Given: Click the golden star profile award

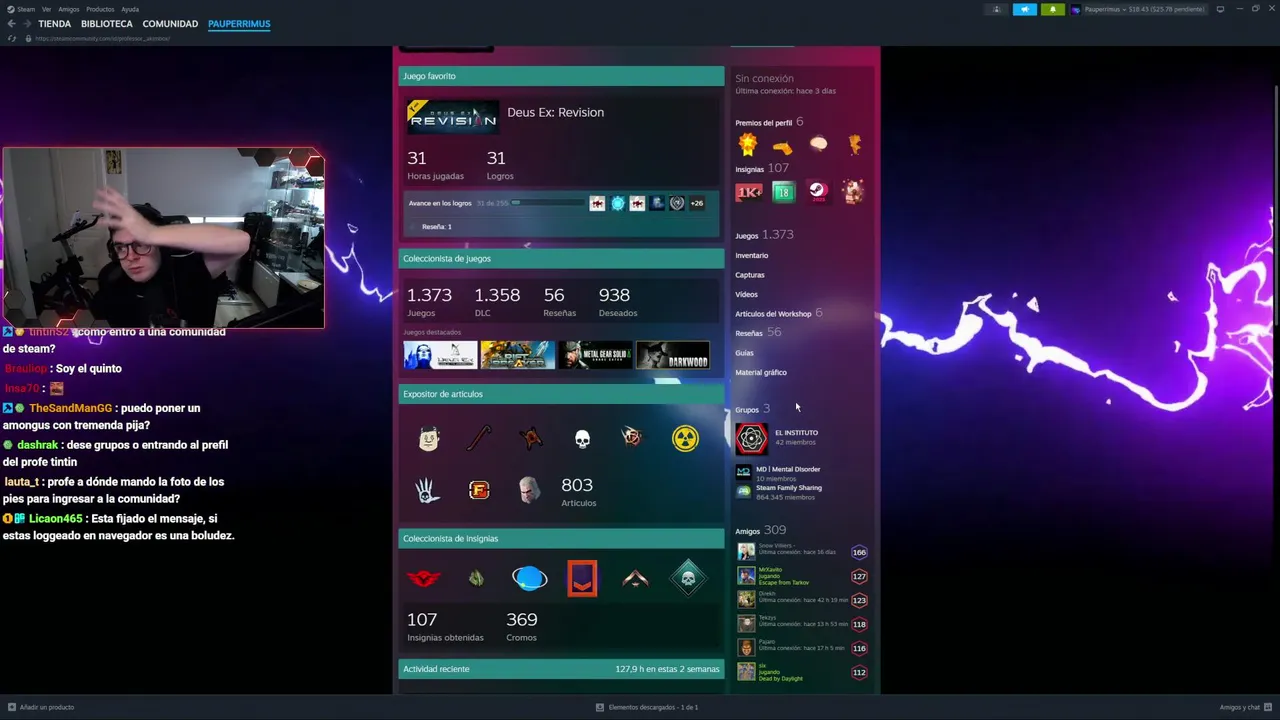Looking at the screenshot, I should point(748,145).
